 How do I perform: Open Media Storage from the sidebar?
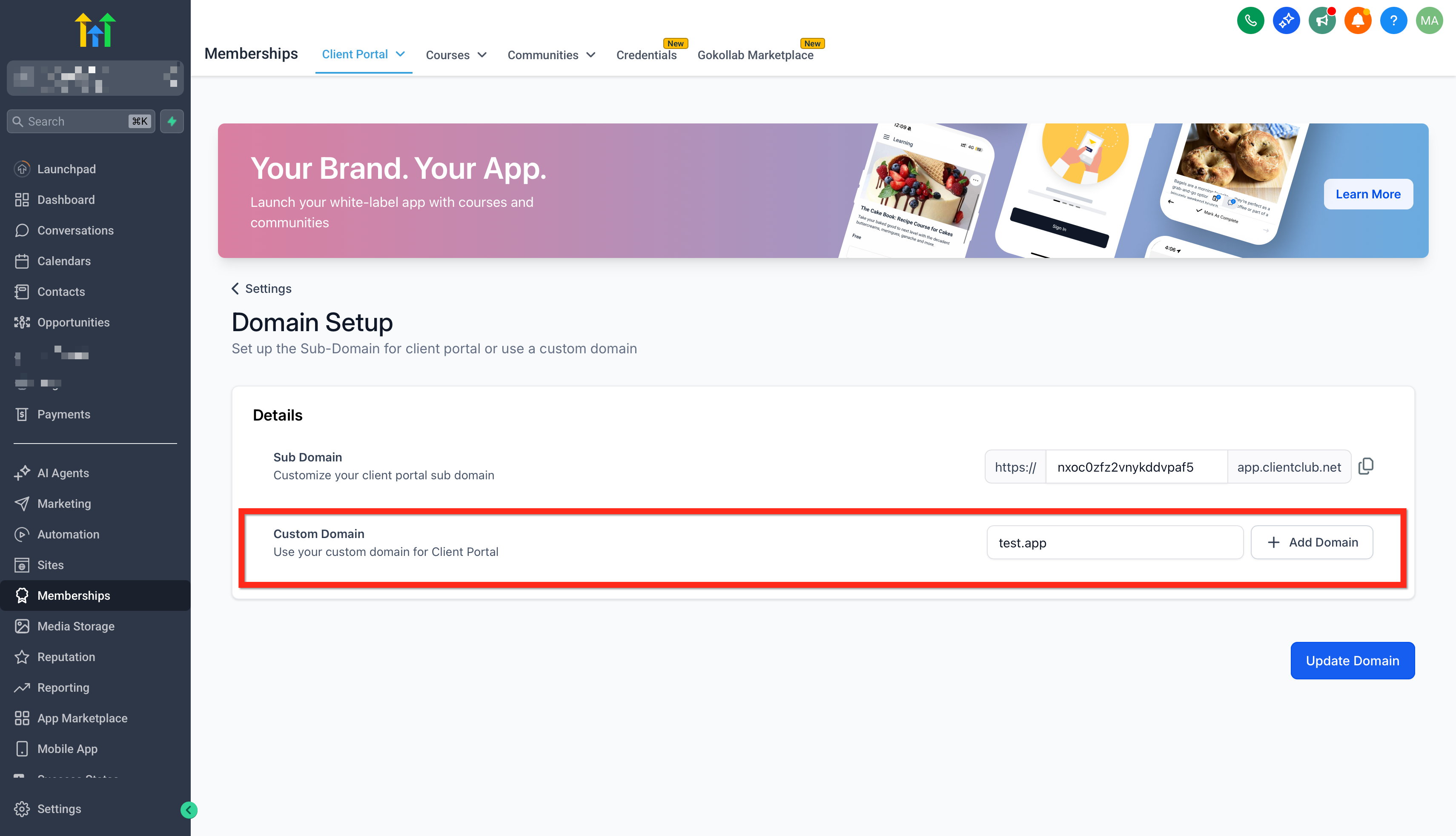pos(76,626)
